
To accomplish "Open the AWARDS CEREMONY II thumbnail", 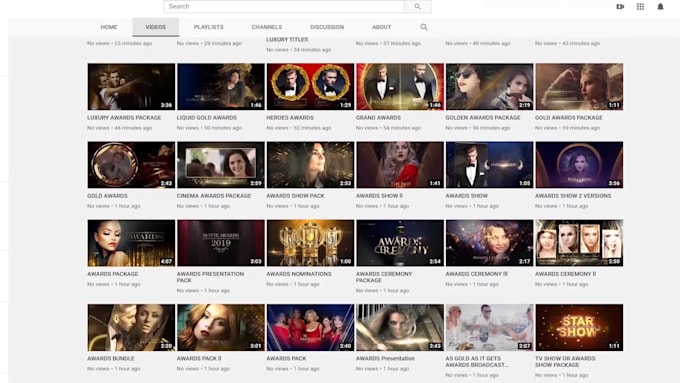I will click(579, 243).
